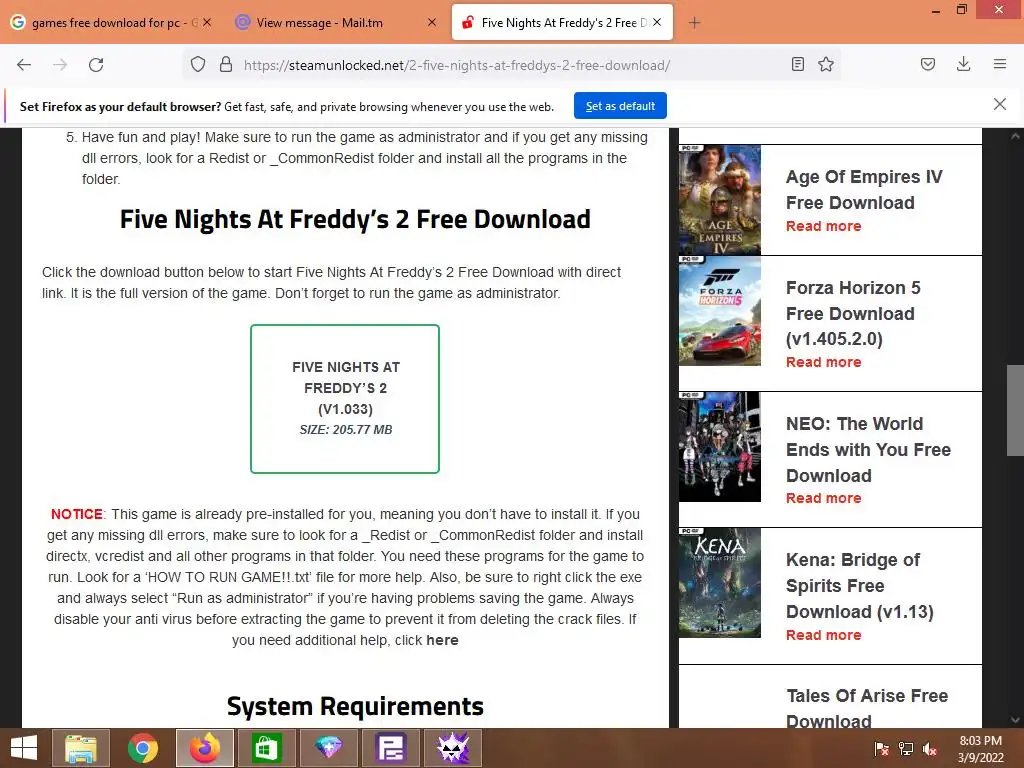Click the 'here' help link

click(442, 640)
